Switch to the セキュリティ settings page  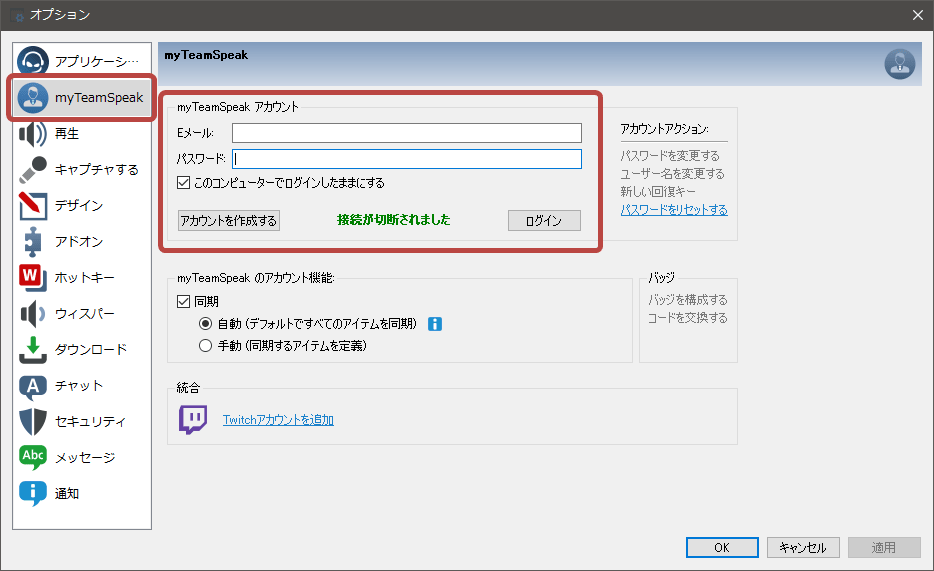click(x=82, y=422)
